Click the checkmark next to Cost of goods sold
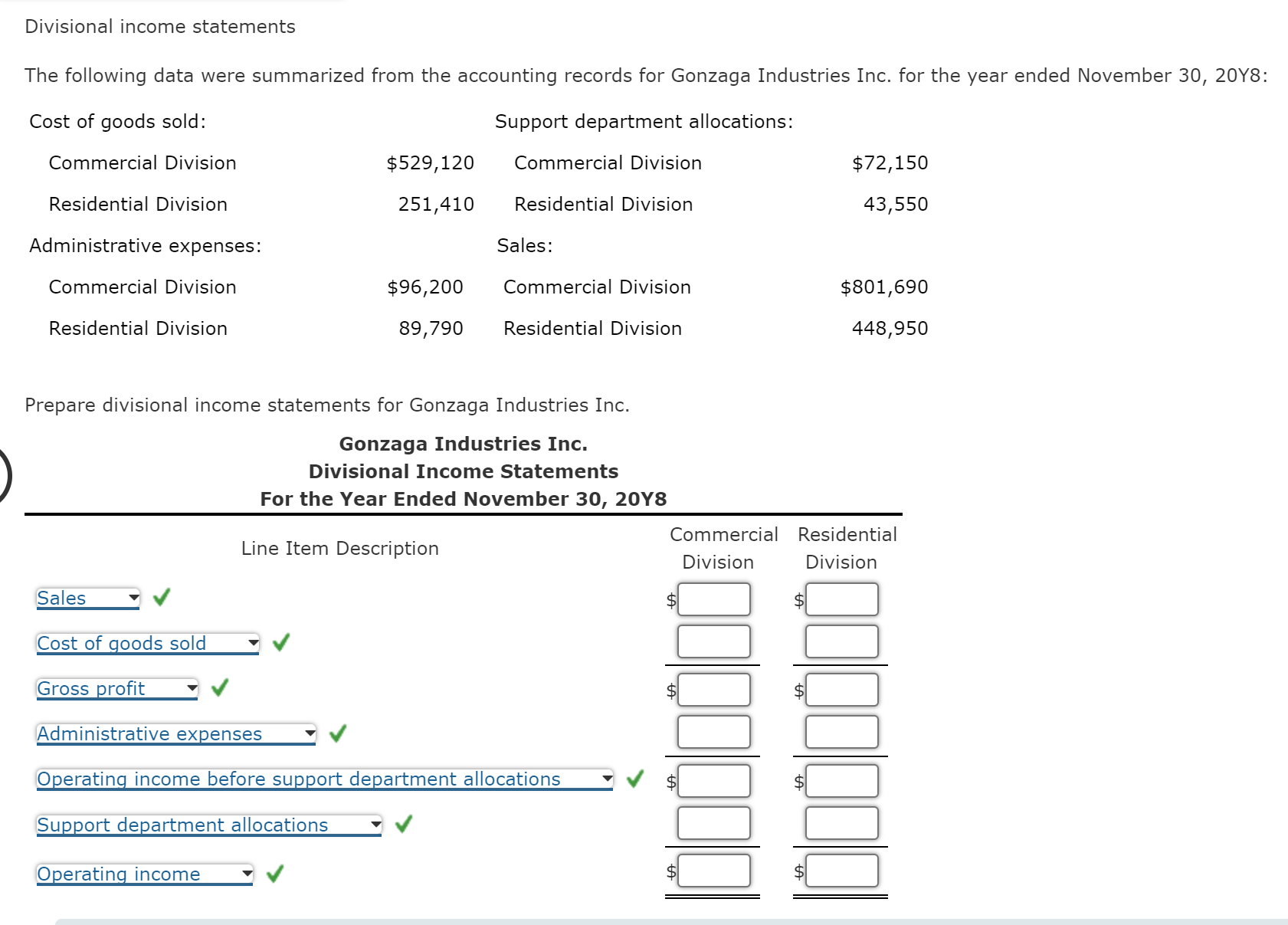This screenshot has width=1288, height=925. (281, 643)
